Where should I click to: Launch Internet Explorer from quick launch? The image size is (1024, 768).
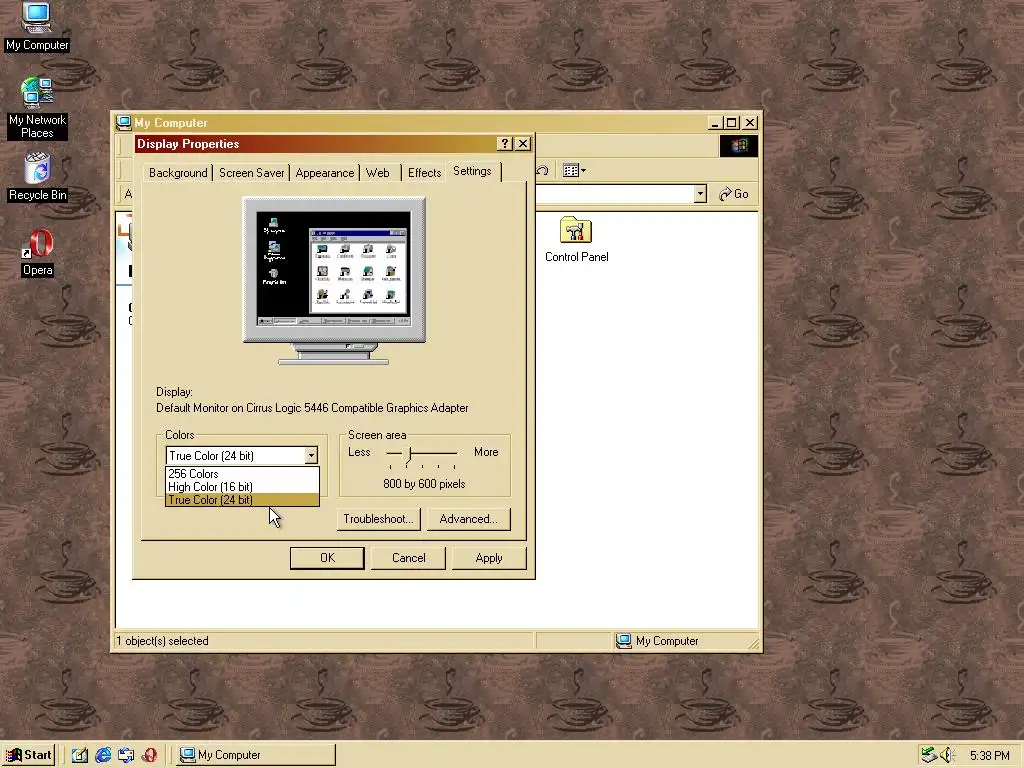click(103, 755)
